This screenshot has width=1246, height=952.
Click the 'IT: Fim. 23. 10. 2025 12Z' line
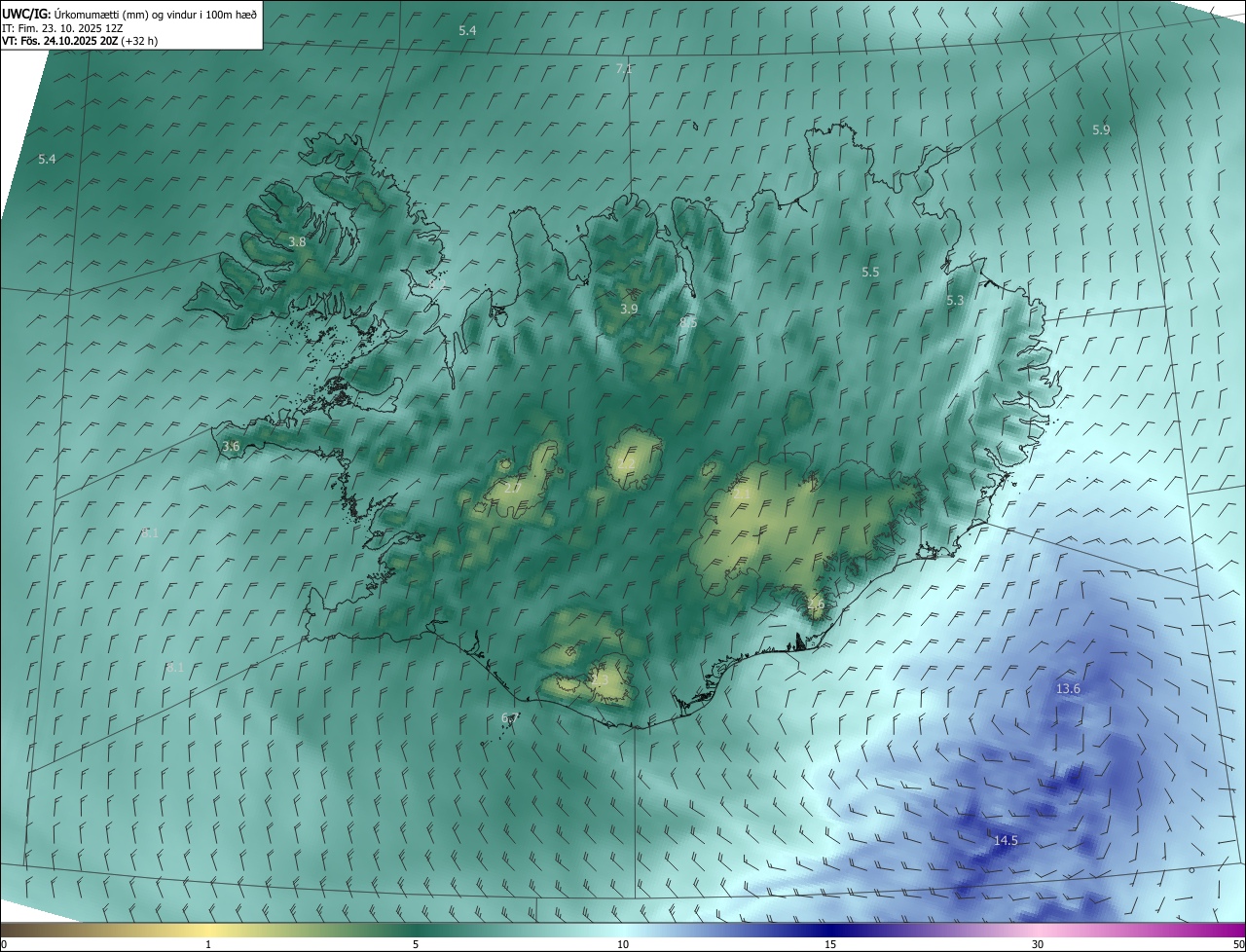(x=62, y=28)
